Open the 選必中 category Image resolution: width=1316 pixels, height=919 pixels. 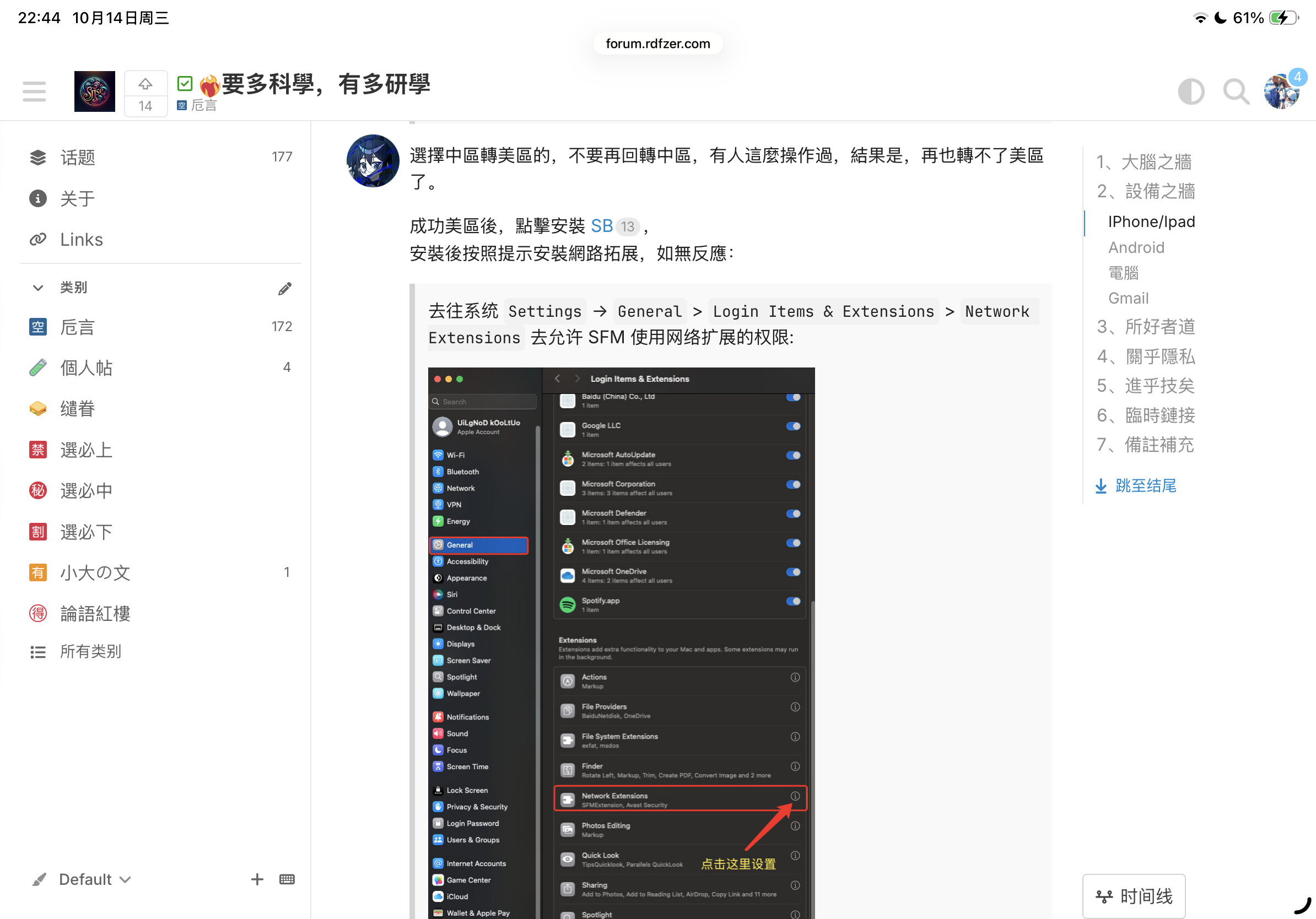tap(160, 490)
